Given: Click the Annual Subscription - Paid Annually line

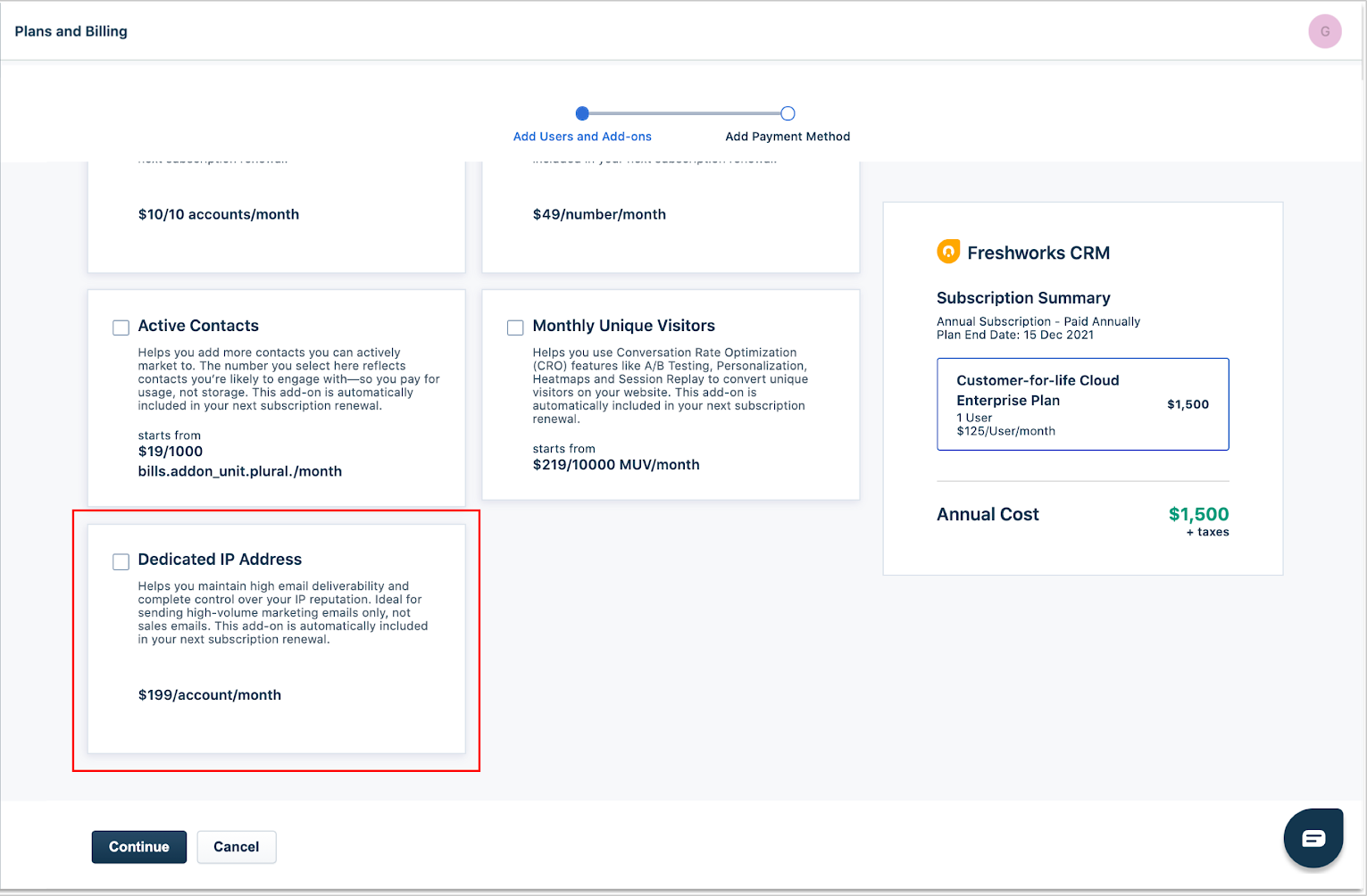Looking at the screenshot, I should click(x=1038, y=321).
